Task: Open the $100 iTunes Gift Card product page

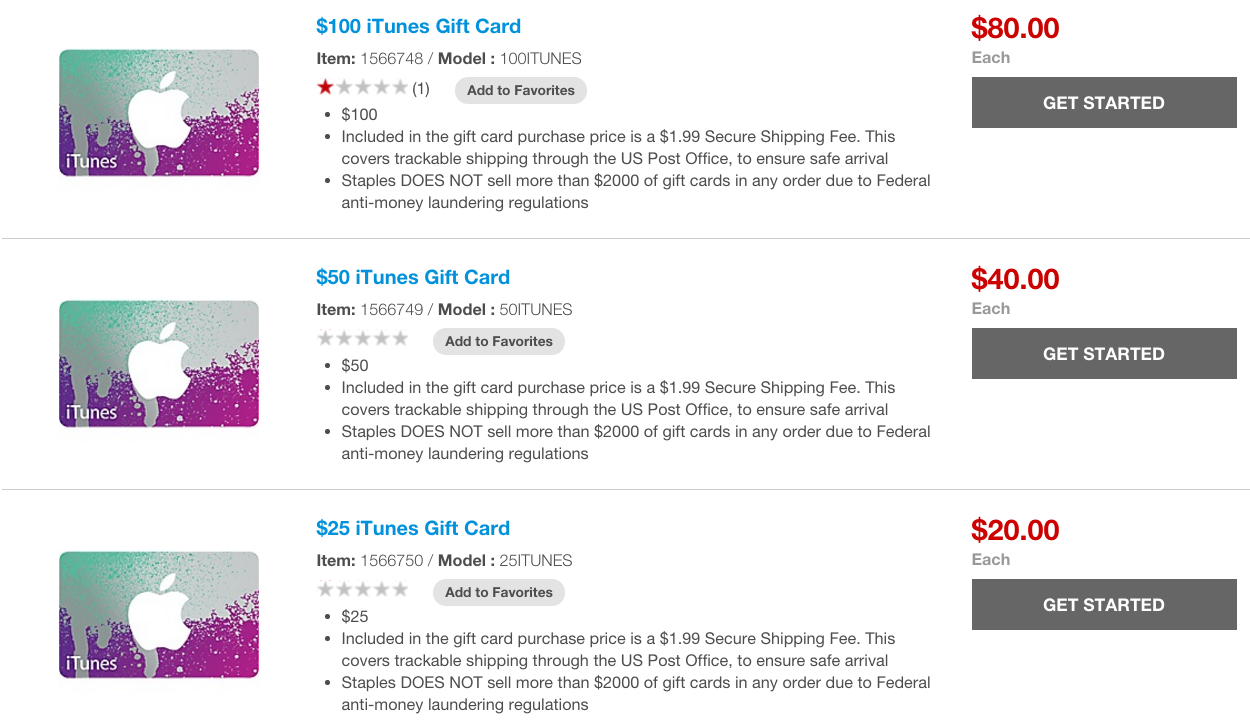Action: (x=418, y=25)
